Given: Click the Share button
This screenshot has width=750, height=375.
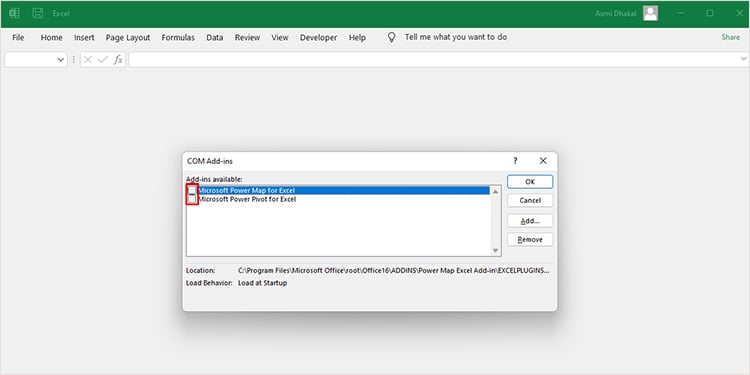Looking at the screenshot, I should pos(730,37).
